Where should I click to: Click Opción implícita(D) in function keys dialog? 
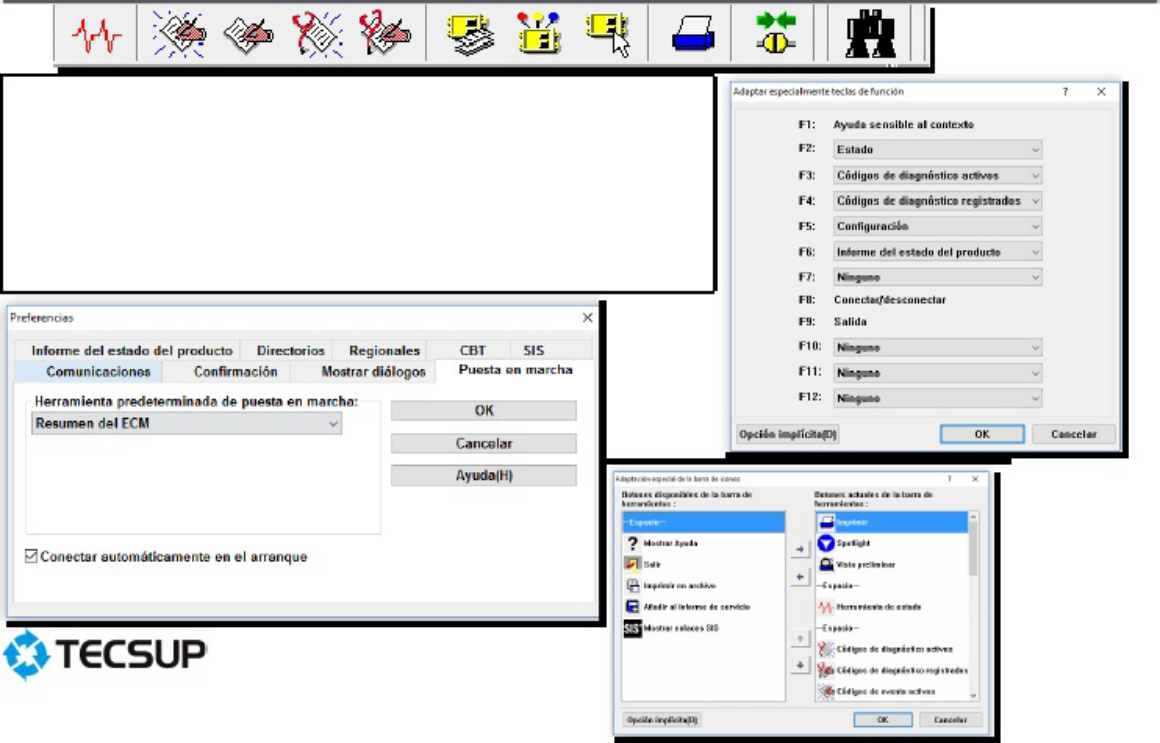(788, 434)
